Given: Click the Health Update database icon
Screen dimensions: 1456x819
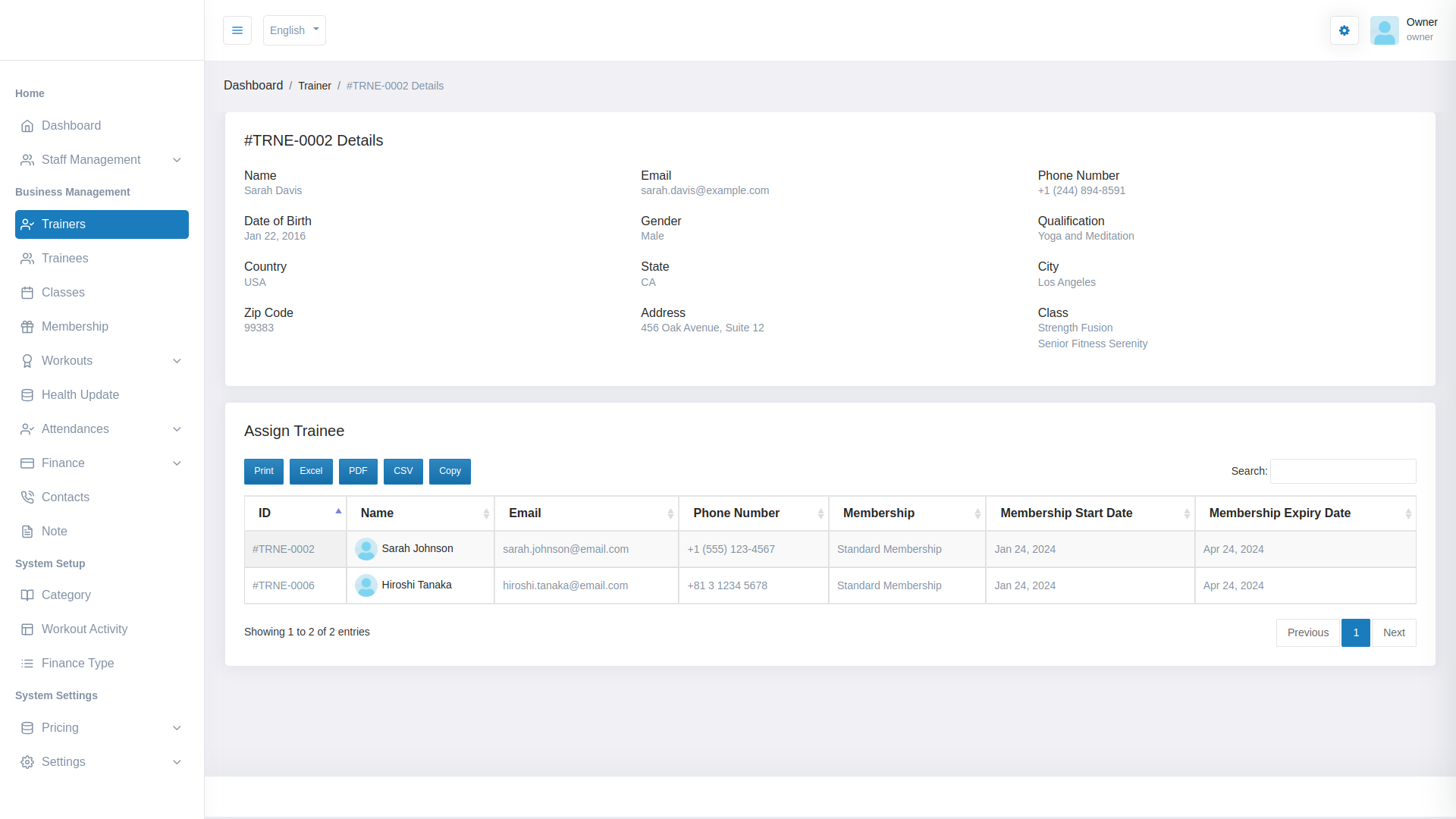Looking at the screenshot, I should tap(27, 395).
